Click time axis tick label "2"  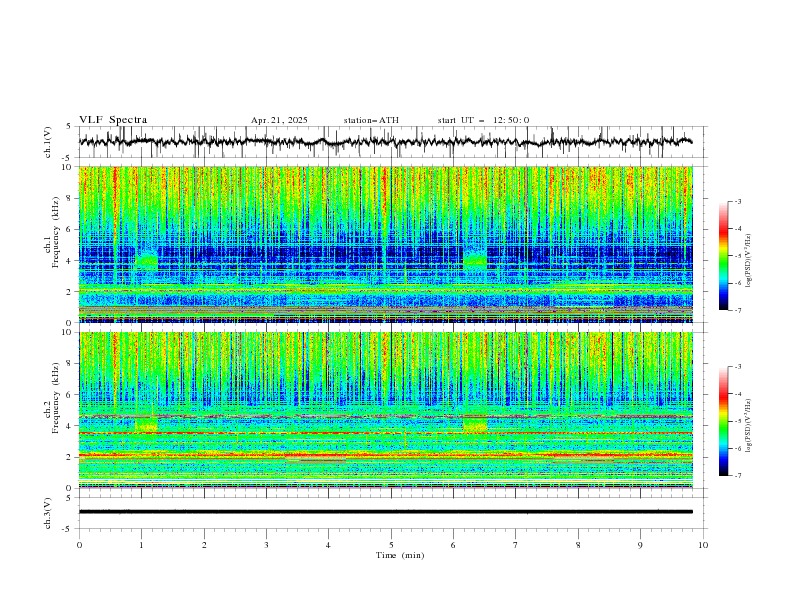204,545
